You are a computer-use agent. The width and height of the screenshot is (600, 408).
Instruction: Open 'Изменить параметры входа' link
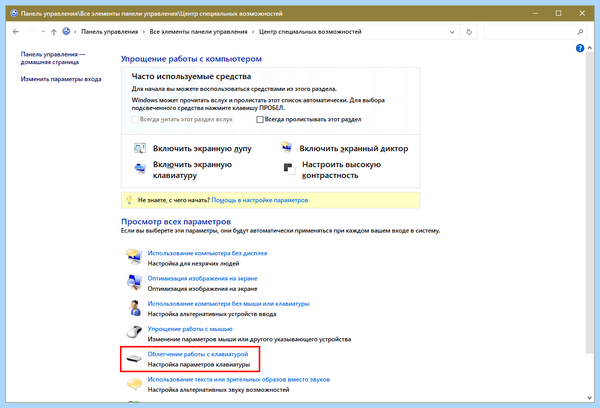(61, 79)
